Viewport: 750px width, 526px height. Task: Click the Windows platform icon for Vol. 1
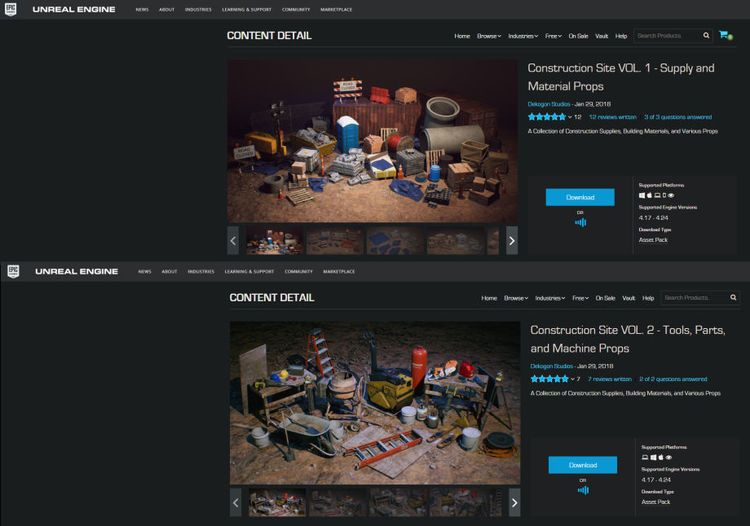pyautogui.click(x=642, y=195)
